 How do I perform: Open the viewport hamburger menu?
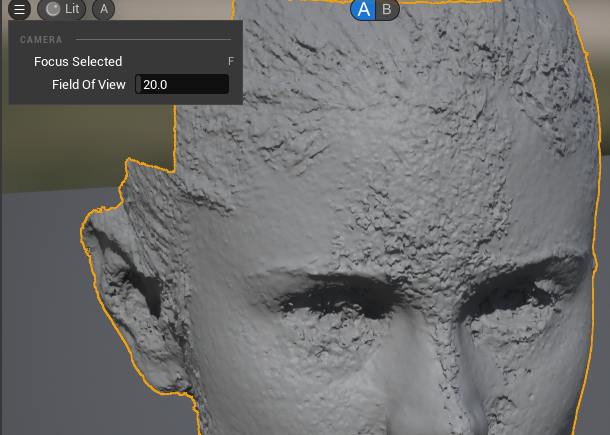click(20, 10)
